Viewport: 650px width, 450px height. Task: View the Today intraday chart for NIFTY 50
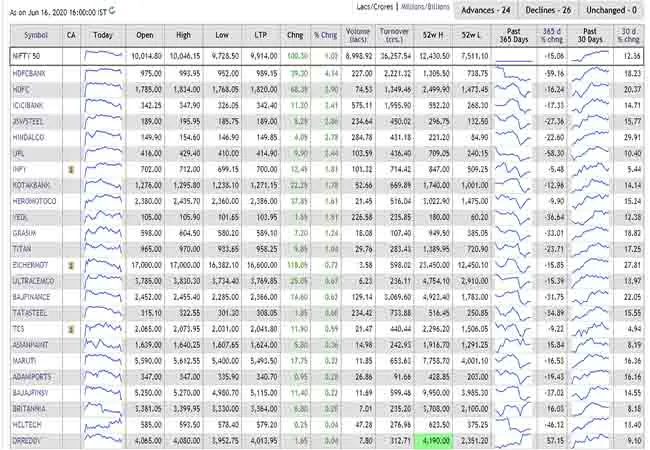[103, 56]
